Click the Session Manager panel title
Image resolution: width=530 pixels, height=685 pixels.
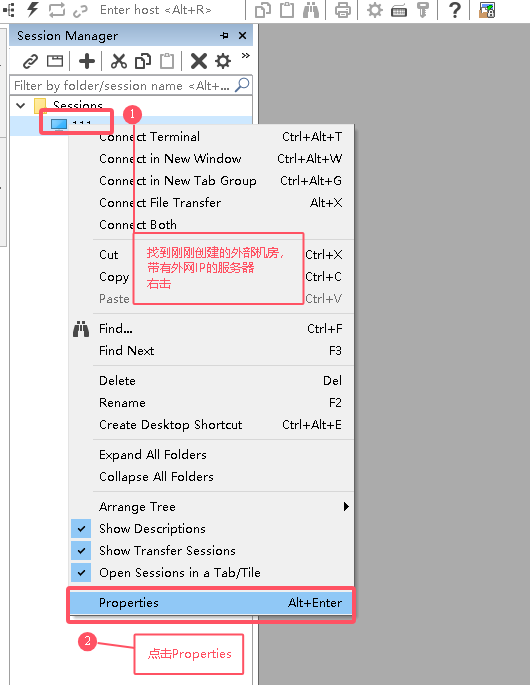[67, 36]
